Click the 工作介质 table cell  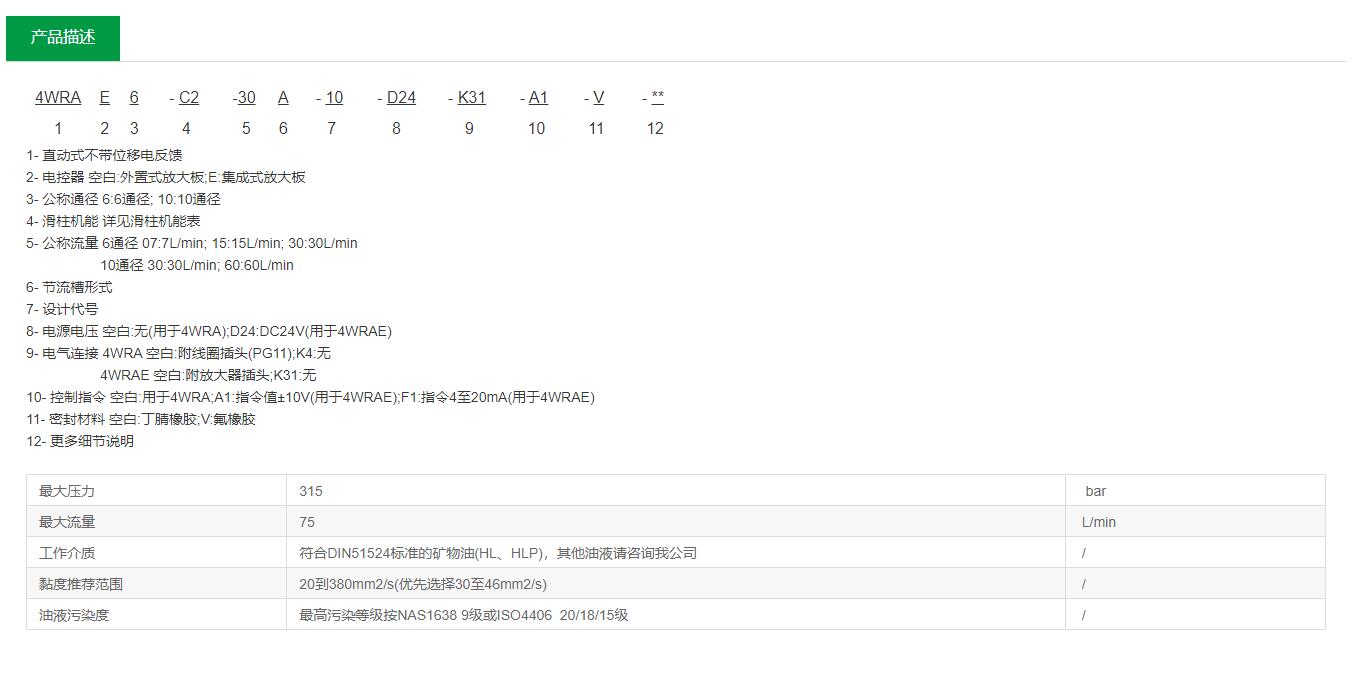[x=156, y=553]
